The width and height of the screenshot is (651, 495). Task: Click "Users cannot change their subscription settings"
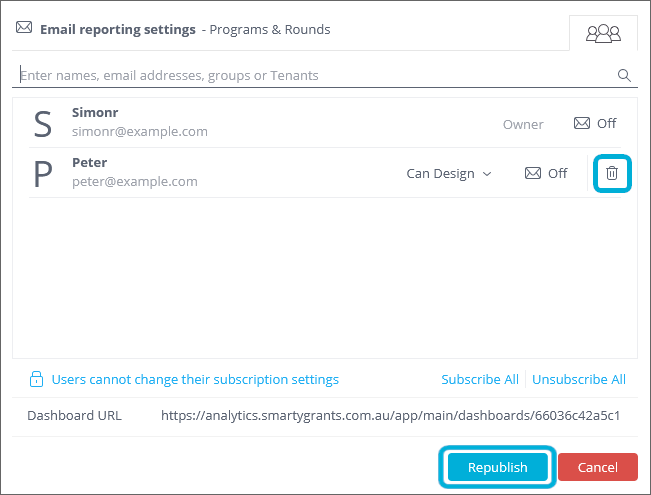(195, 380)
